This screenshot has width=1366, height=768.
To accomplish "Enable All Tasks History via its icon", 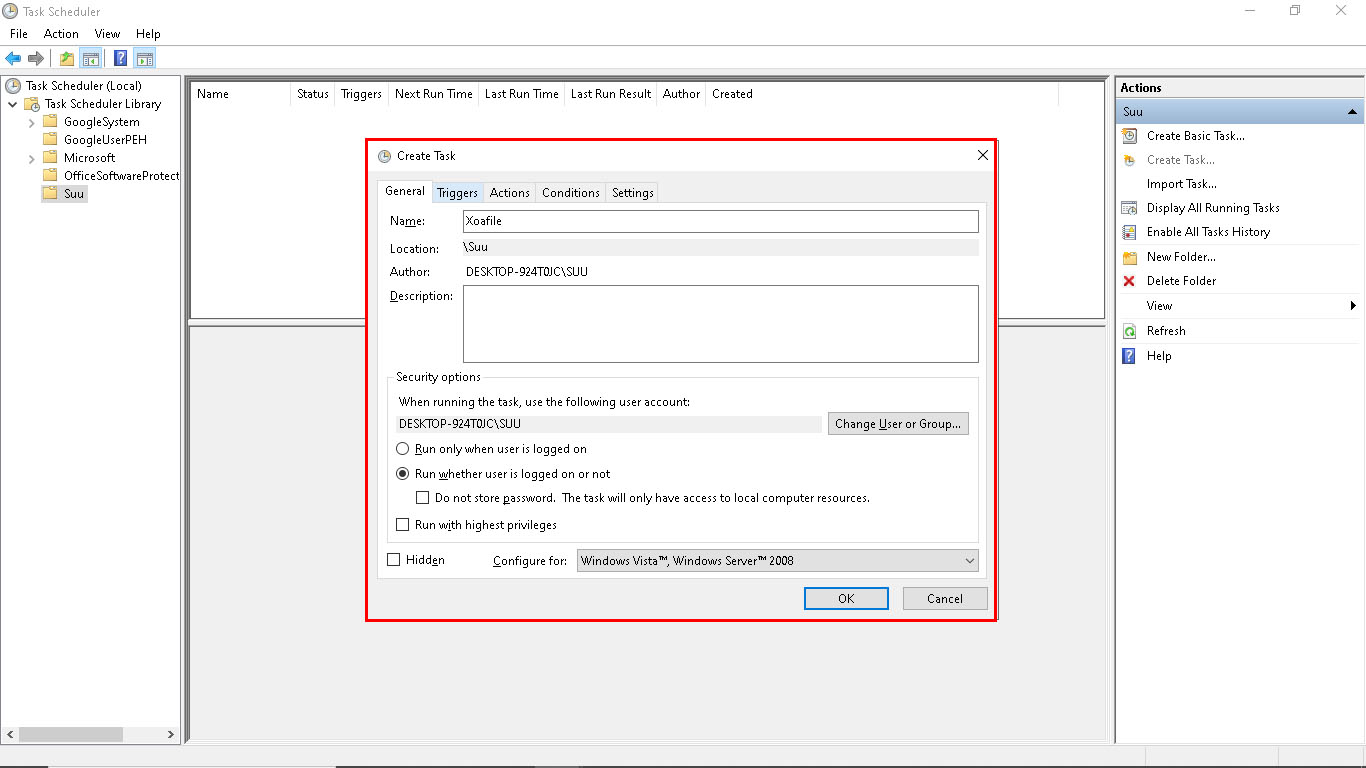I will 1129,231.
